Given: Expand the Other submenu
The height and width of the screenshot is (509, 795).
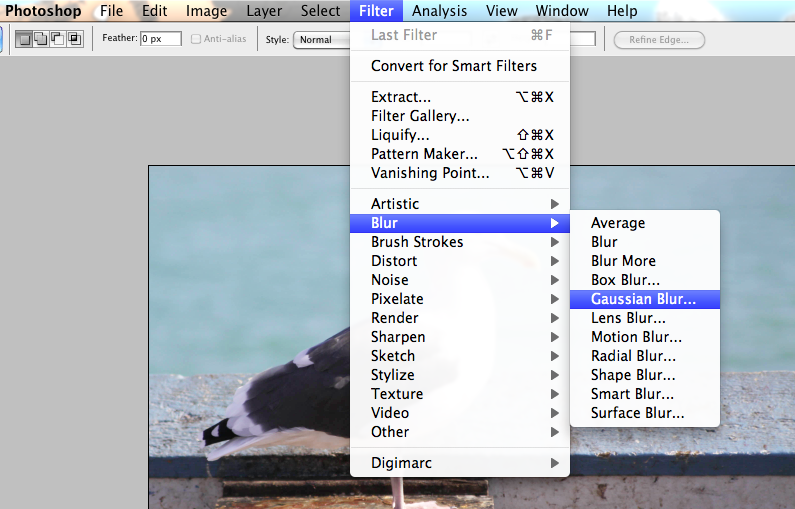Looking at the screenshot, I should (460, 432).
